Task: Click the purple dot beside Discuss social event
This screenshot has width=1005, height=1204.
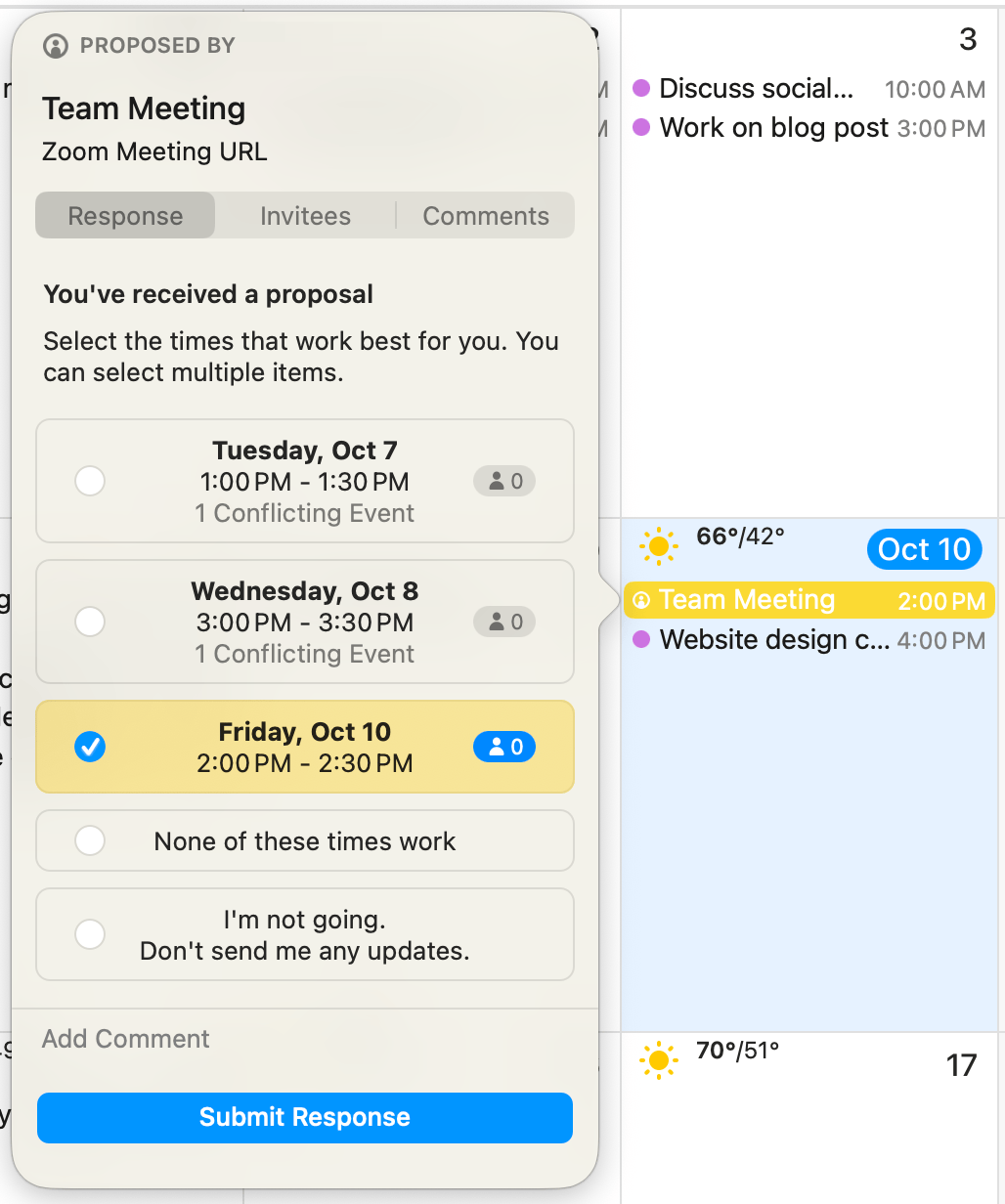Action: point(641,89)
